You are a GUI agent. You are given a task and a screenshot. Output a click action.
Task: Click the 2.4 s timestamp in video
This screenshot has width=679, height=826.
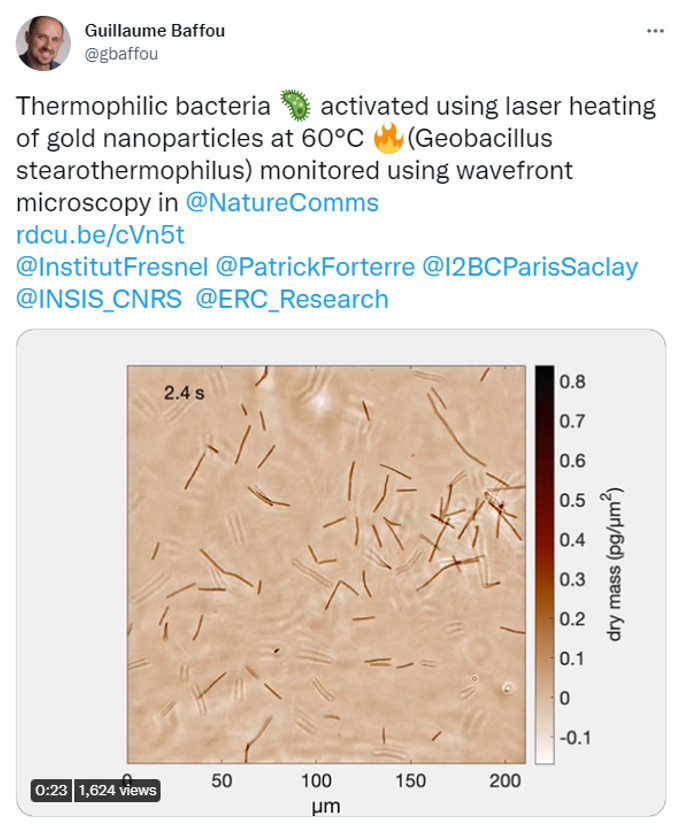184,394
